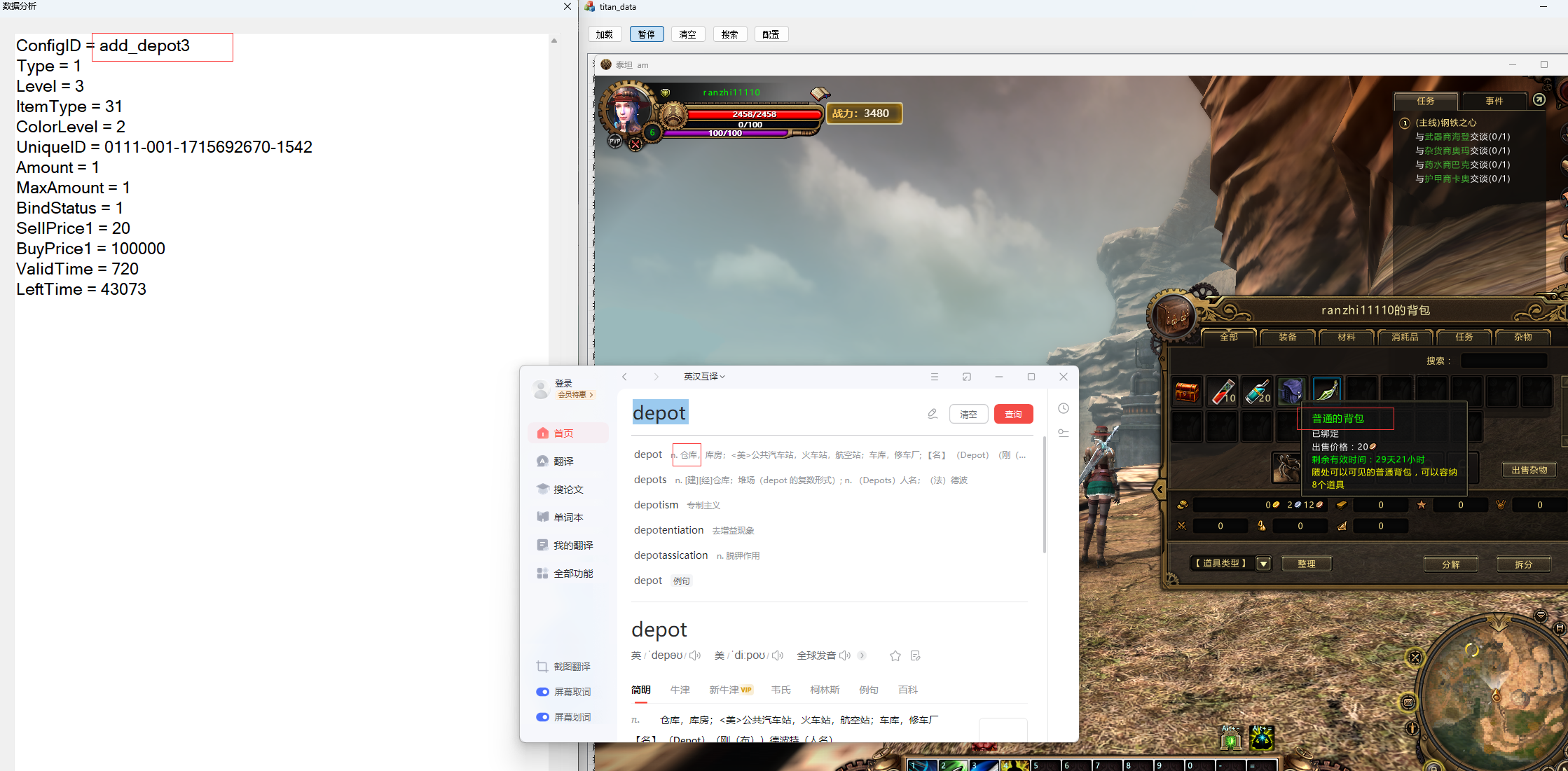Click the red 查询 button

pos(1013,415)
